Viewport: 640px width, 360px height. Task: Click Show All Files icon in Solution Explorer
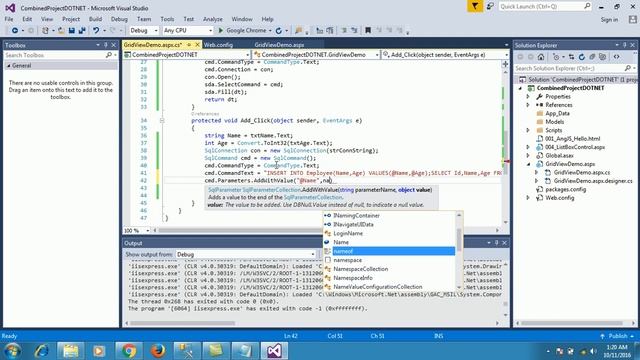click(x=602, y=57)
